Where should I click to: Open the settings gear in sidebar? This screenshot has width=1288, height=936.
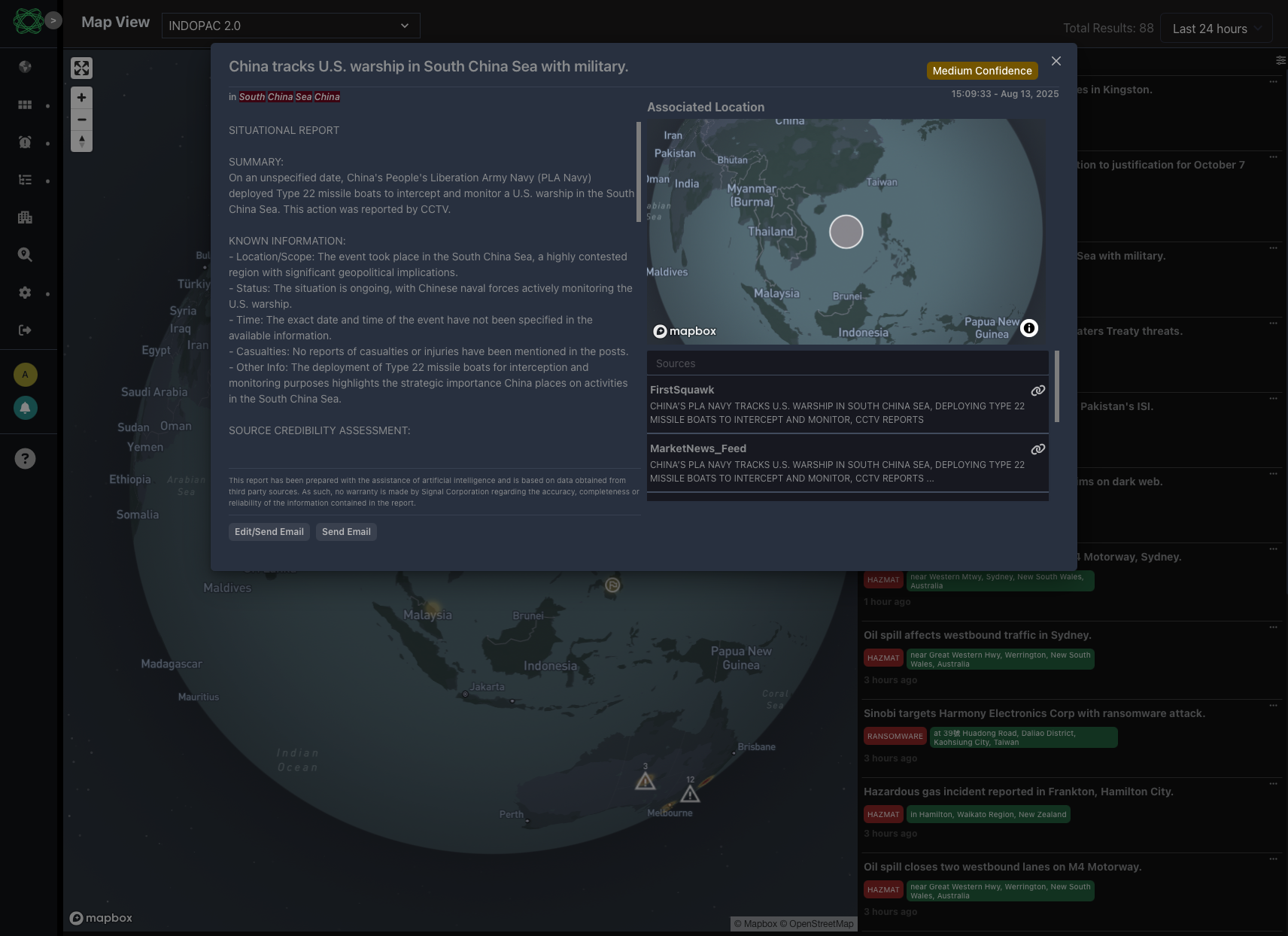click(25, 293)
